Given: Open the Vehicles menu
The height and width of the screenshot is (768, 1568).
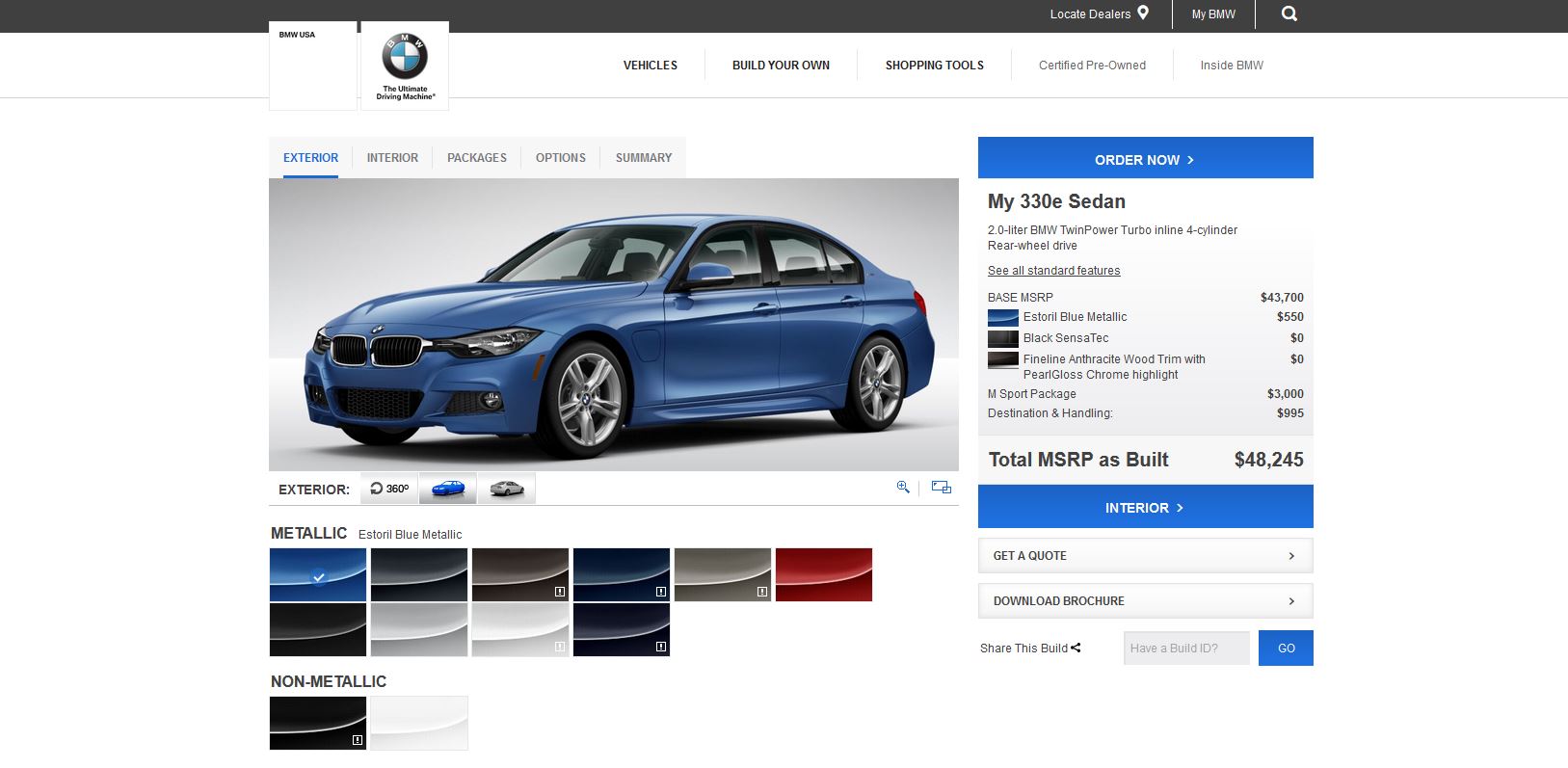Looking at the screenshot, I should click(651, 66).
